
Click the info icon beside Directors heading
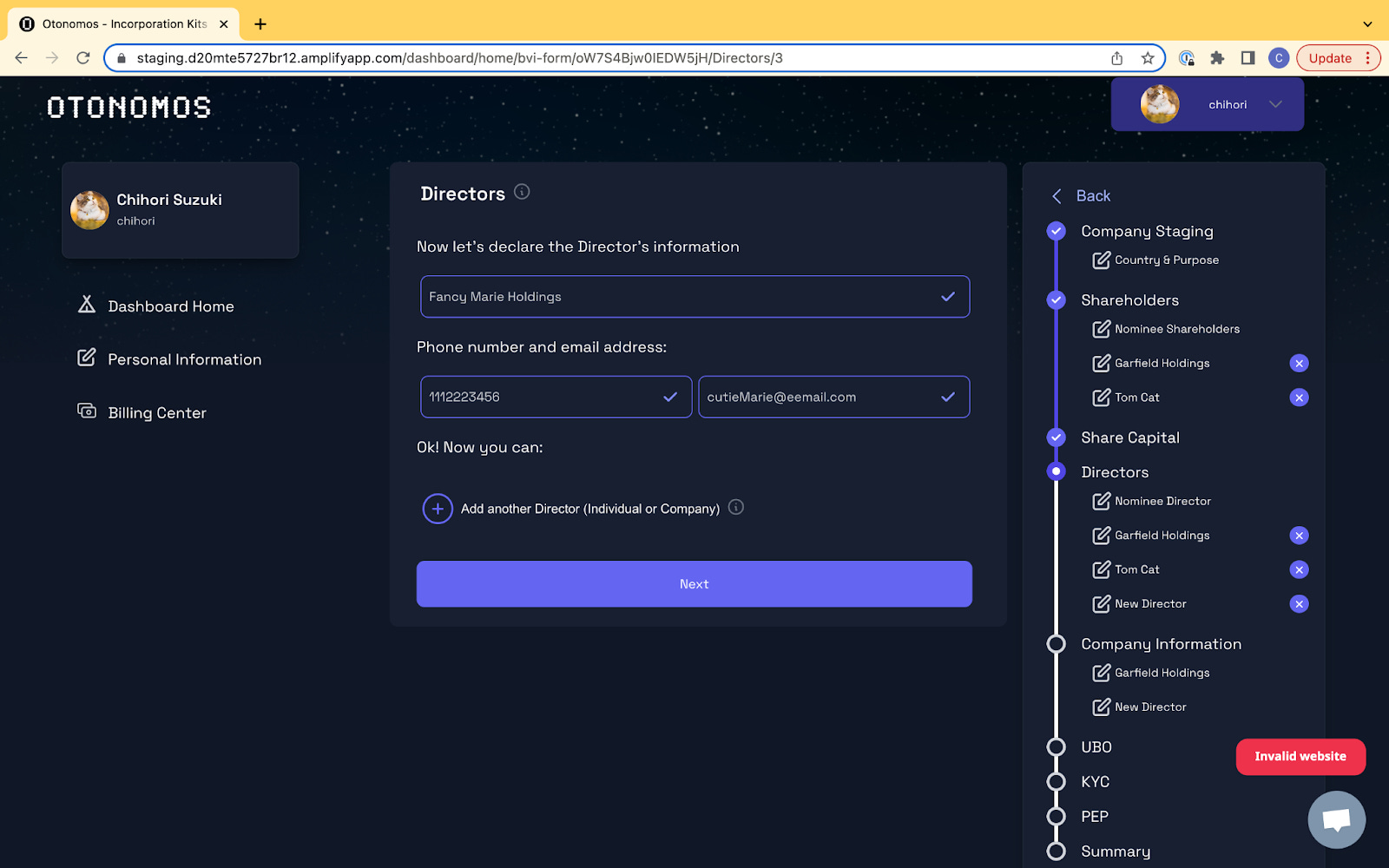pos(522,192)
